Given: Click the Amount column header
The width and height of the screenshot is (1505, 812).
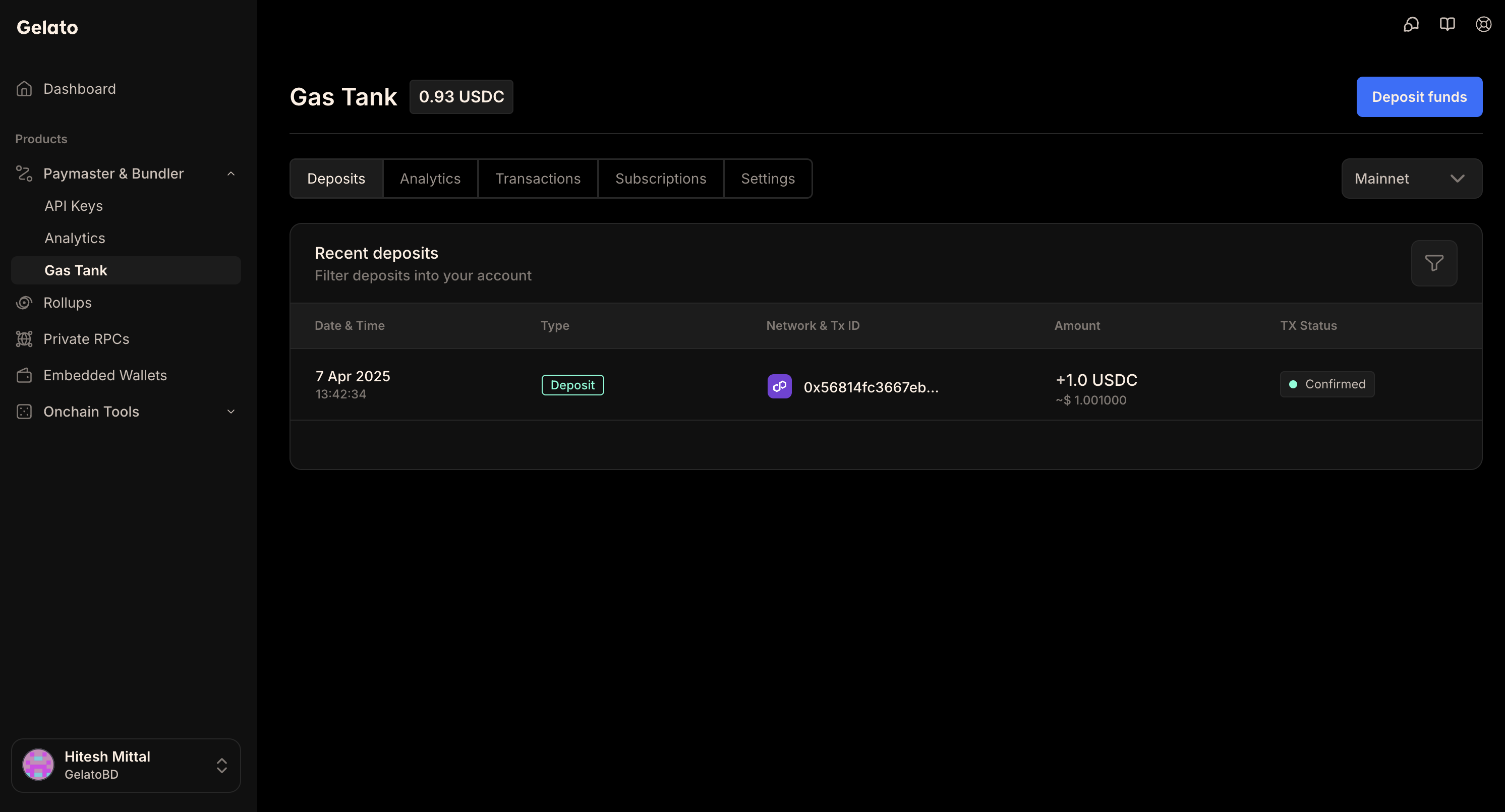Looking at the screenshot, I should pyautogui.click(x=1077, y=325).
